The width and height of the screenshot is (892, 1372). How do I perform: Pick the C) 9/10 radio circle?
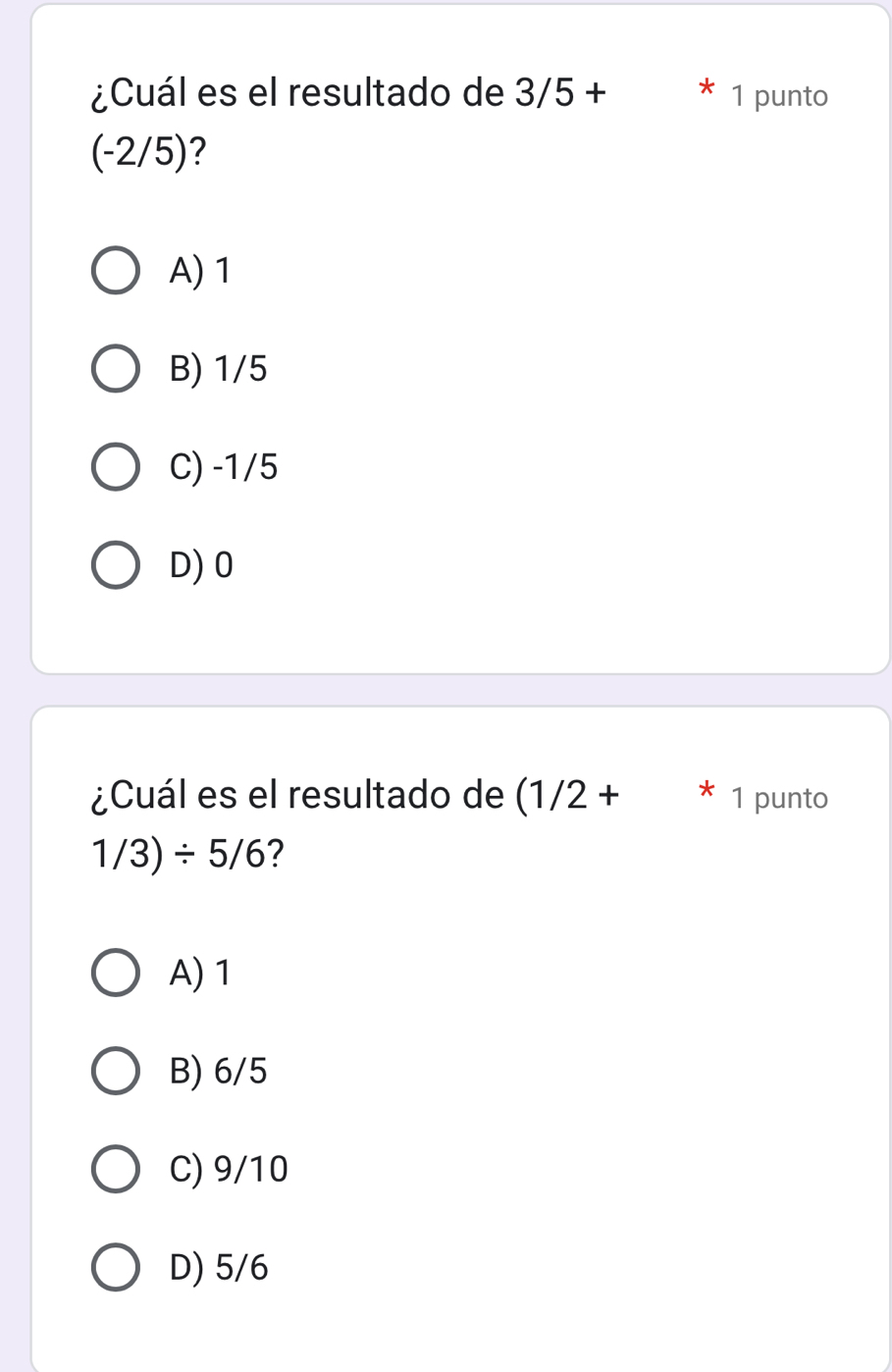[x=116, y=1169]
